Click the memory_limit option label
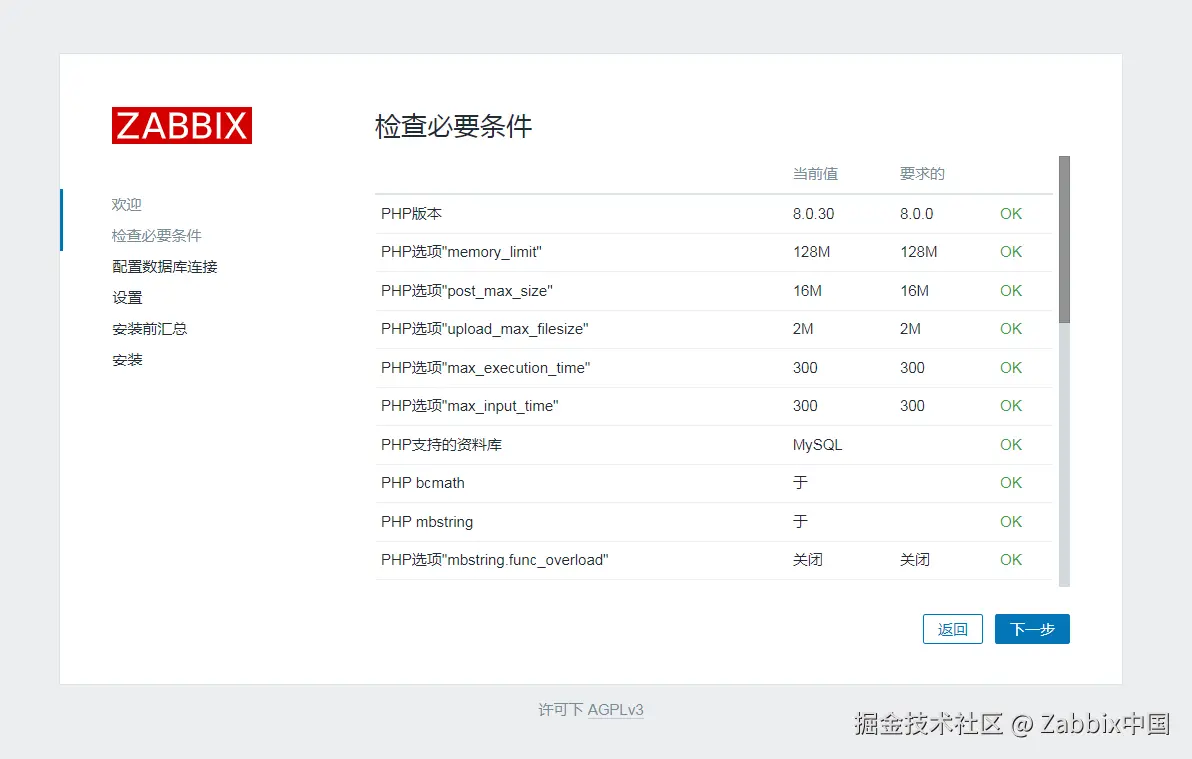Screen dimensions: 1192x759 coord(461,252)
